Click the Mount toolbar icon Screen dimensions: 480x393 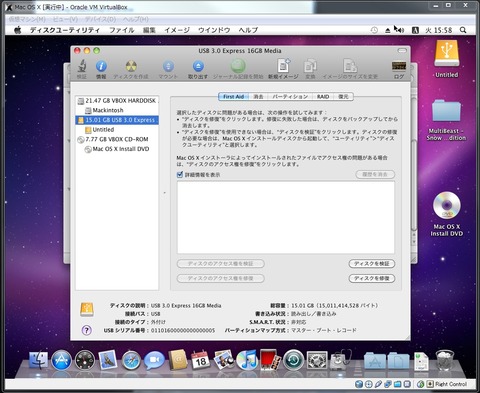[168, 66]
